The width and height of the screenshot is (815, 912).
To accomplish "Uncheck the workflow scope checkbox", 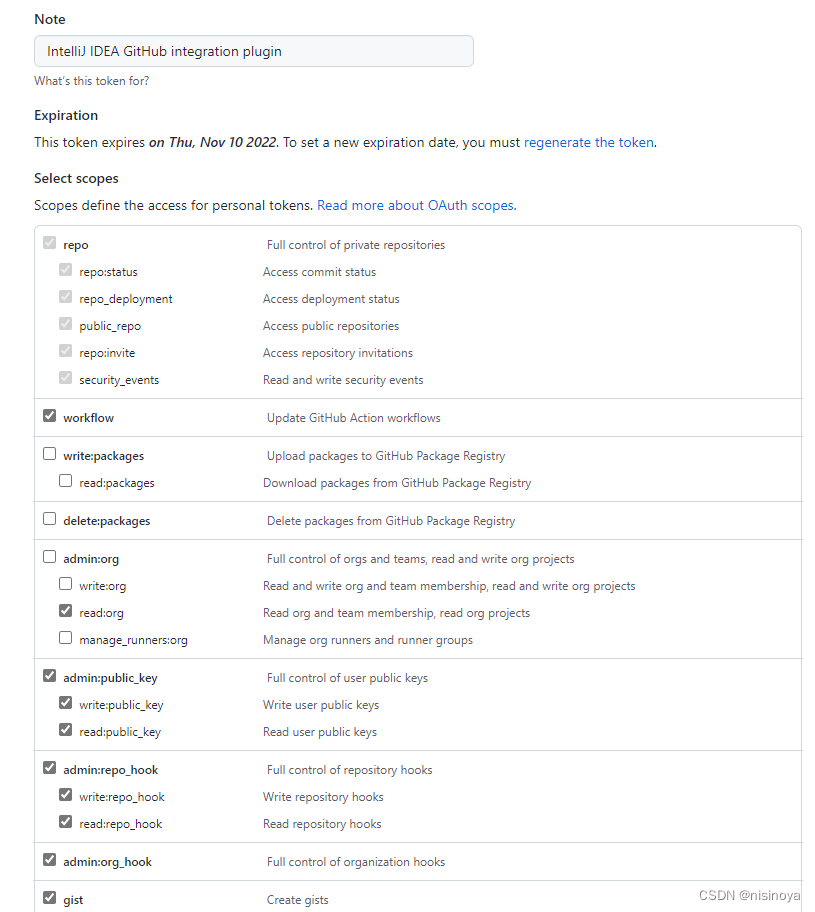I will (x=49, y=416).
